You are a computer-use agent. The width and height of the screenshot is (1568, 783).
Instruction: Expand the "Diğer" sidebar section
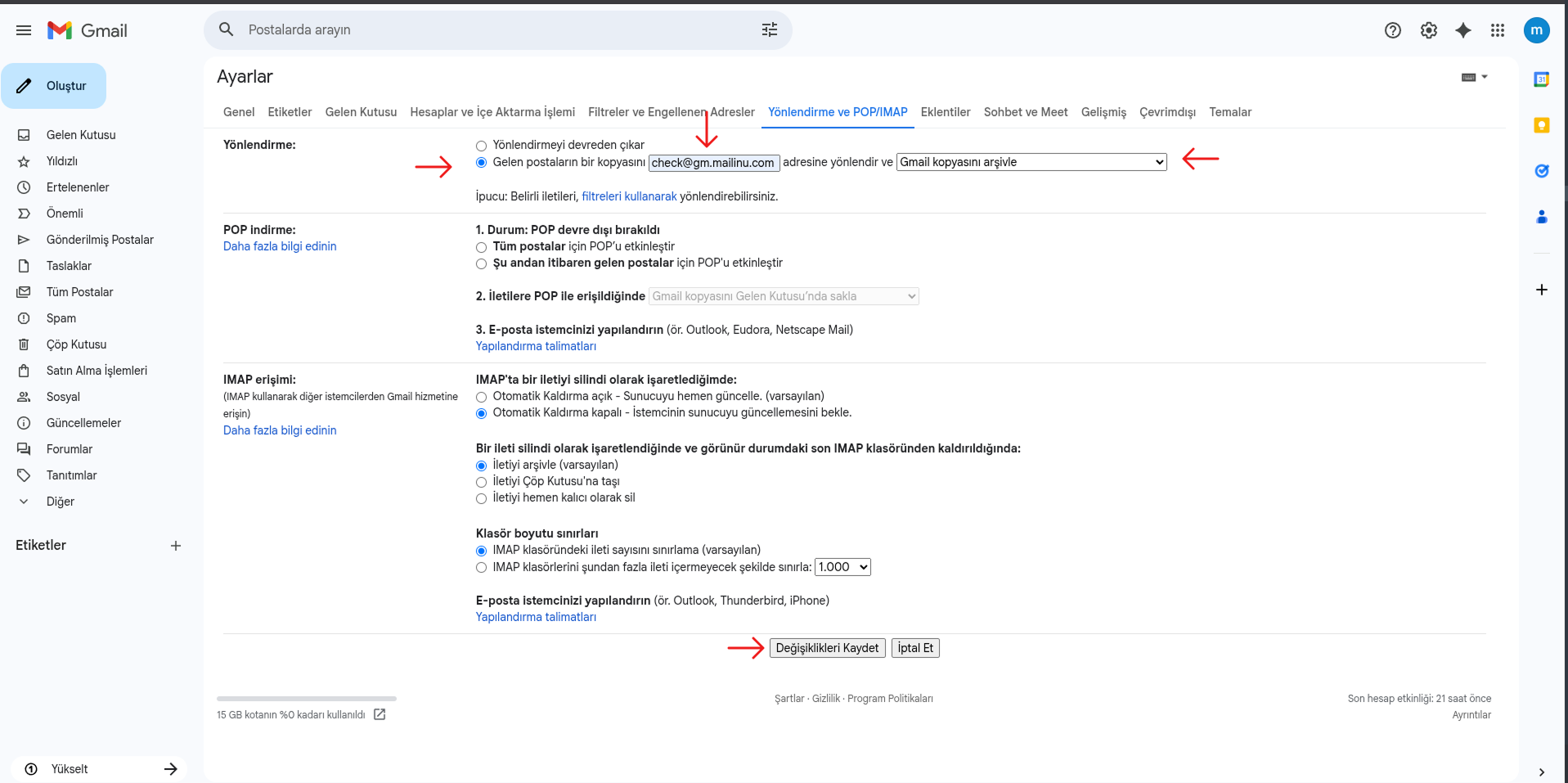(x=60, y=502)
